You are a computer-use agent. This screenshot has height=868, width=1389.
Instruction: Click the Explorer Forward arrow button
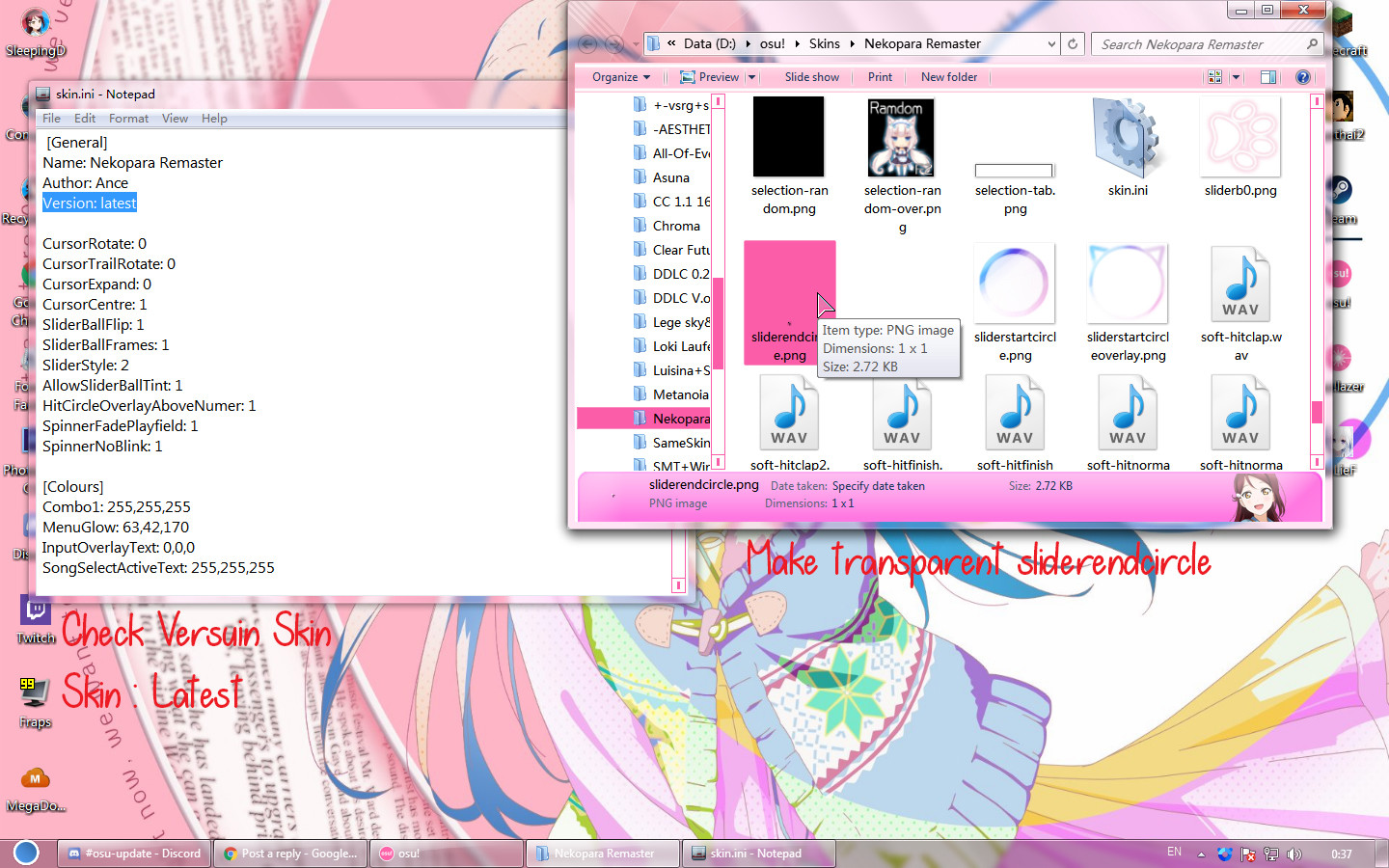pos(613,43)
